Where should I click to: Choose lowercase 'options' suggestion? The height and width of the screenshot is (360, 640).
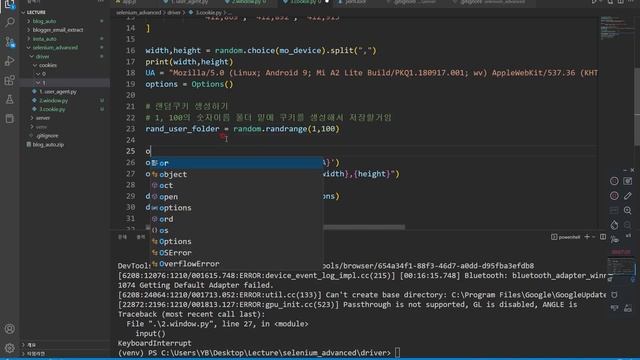237,208
